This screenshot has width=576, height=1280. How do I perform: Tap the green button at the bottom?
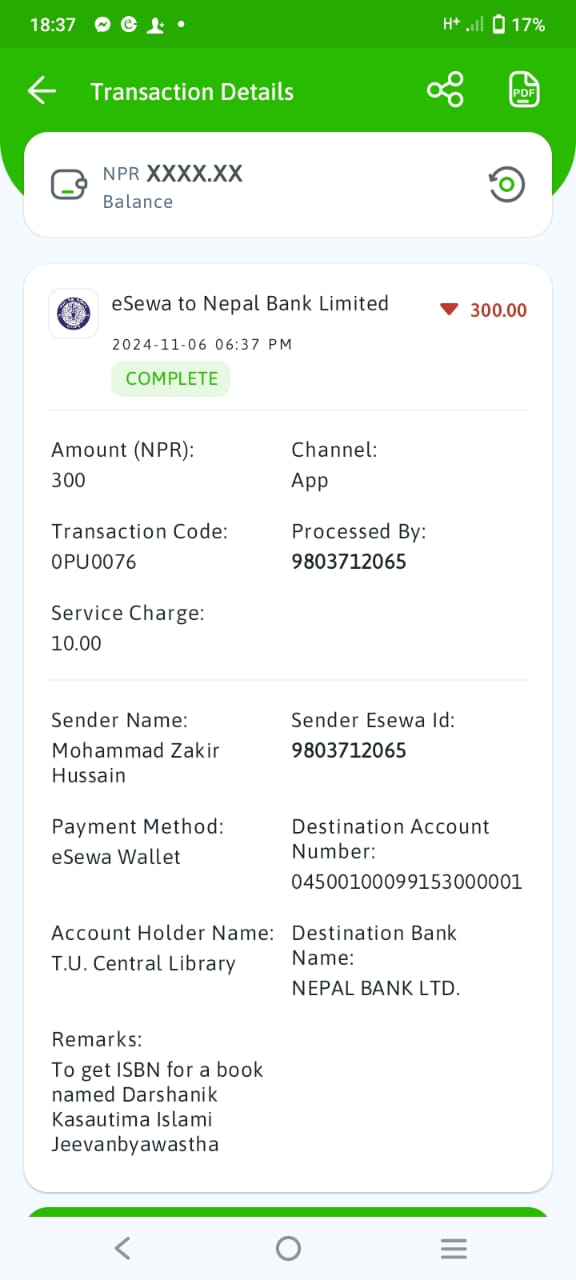(288, 1212)
